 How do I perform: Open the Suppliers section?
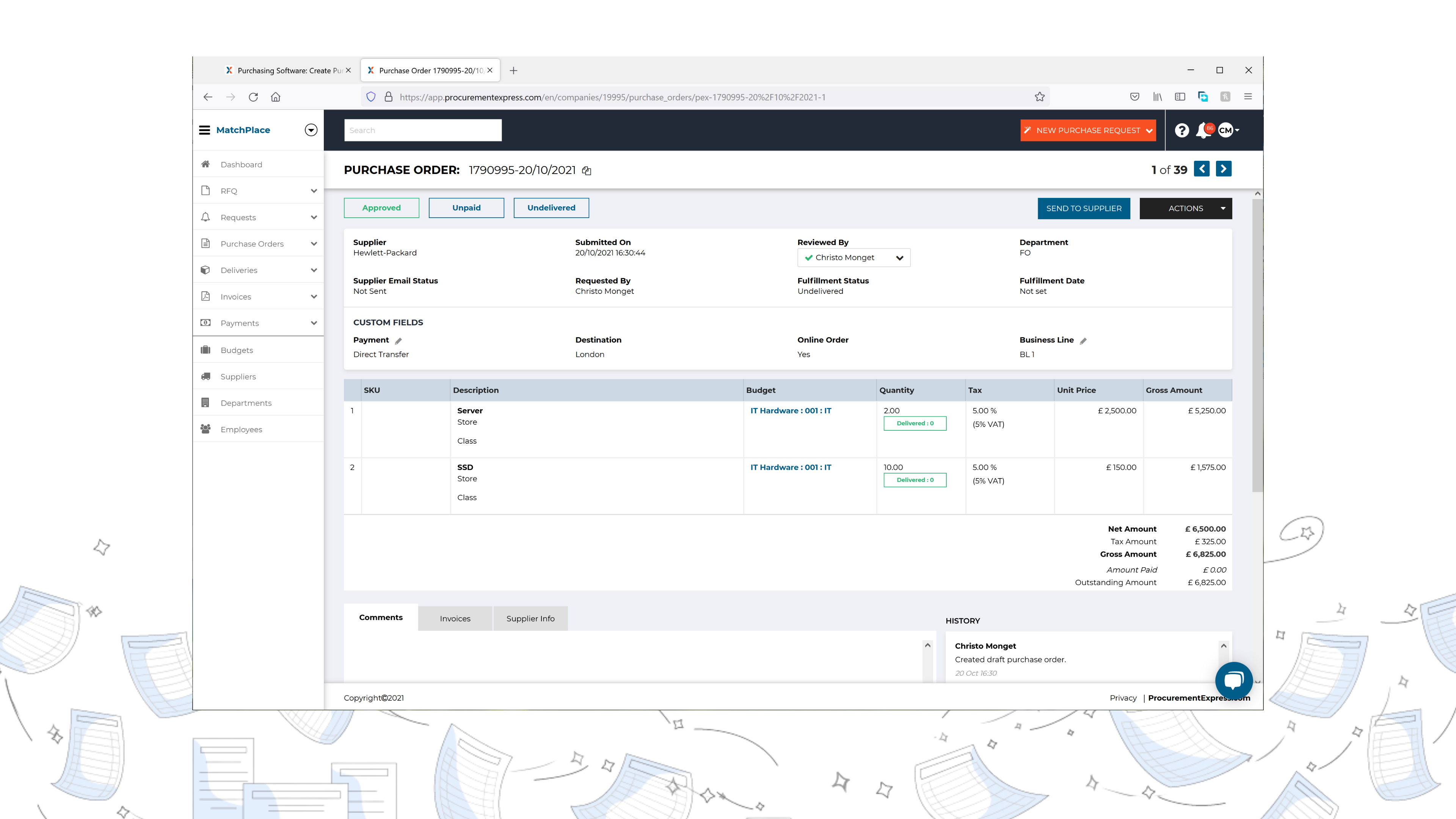[x=237, y=376]
